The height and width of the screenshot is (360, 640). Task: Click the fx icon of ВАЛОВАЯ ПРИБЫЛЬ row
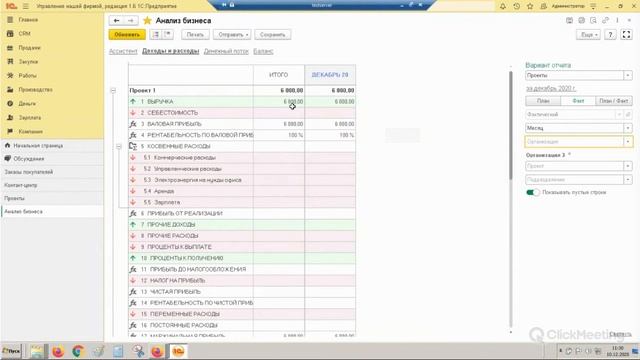(133, 124)
